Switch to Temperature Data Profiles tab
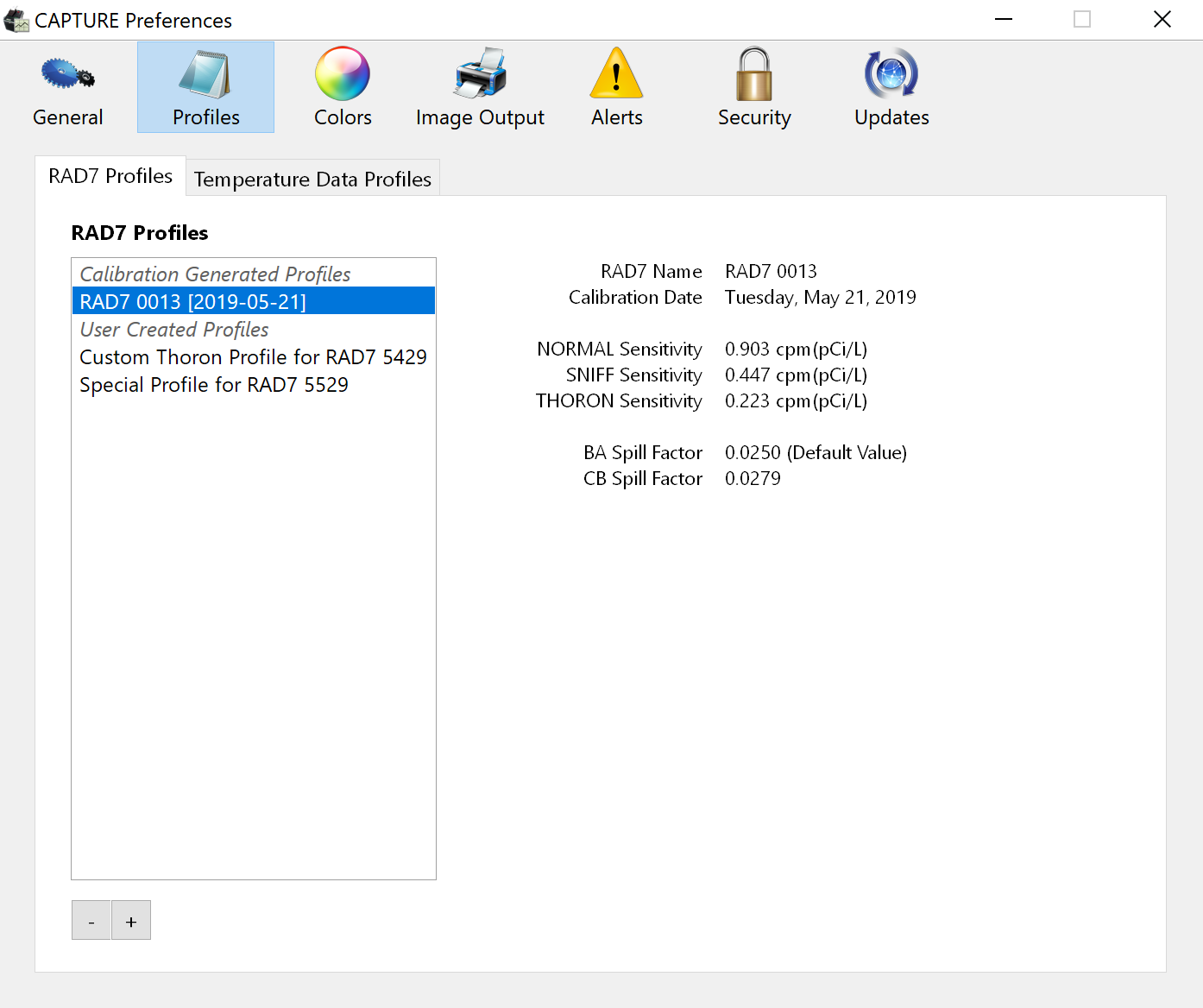The image size is (1203, 1008). (x=312, y=179)
